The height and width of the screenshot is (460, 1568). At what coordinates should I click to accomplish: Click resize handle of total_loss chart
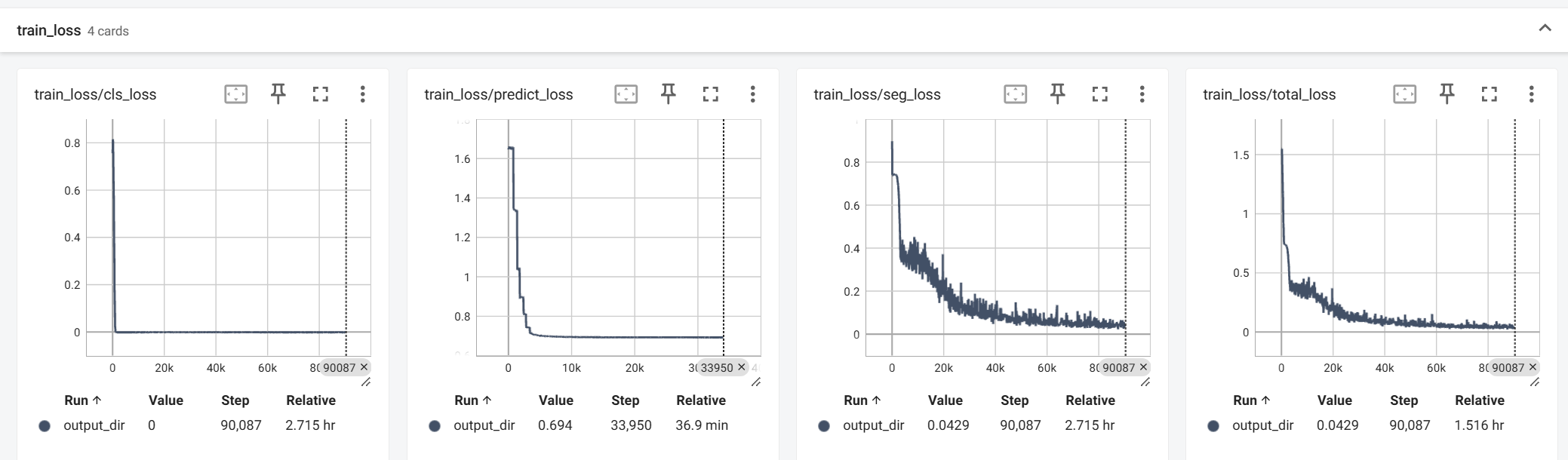click(x=1534, y=382)
